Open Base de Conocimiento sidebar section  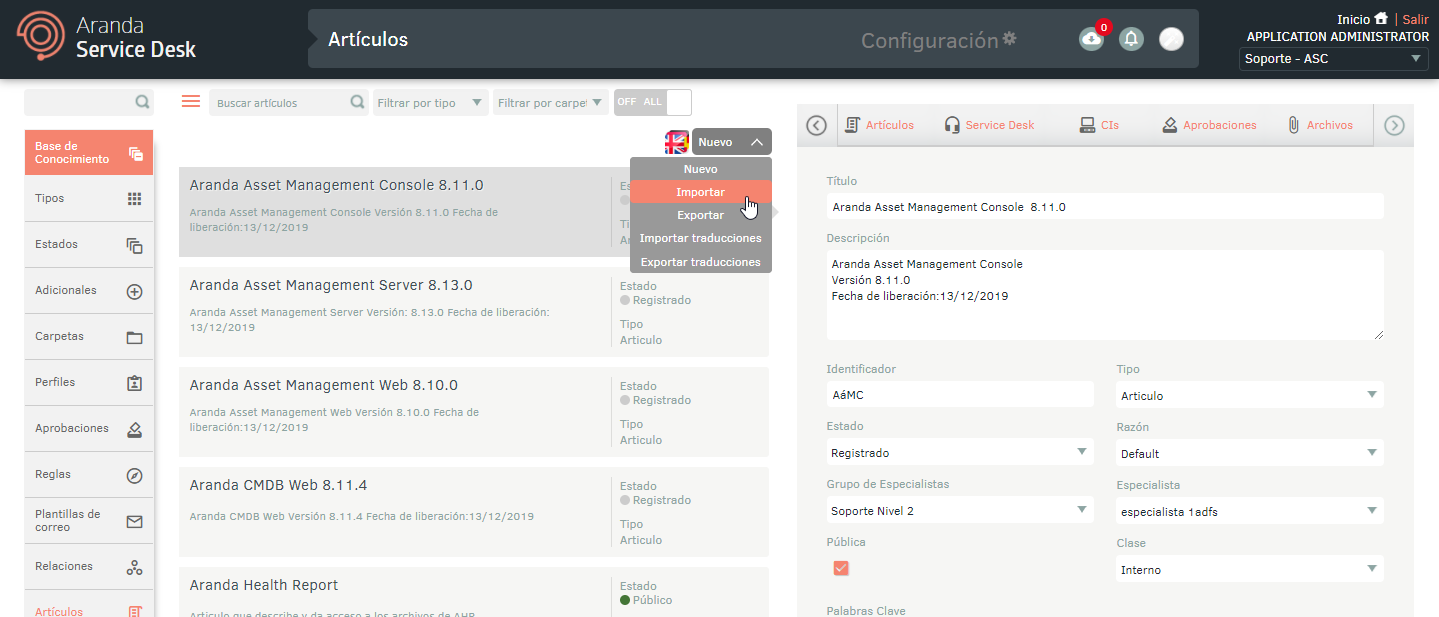89,153
